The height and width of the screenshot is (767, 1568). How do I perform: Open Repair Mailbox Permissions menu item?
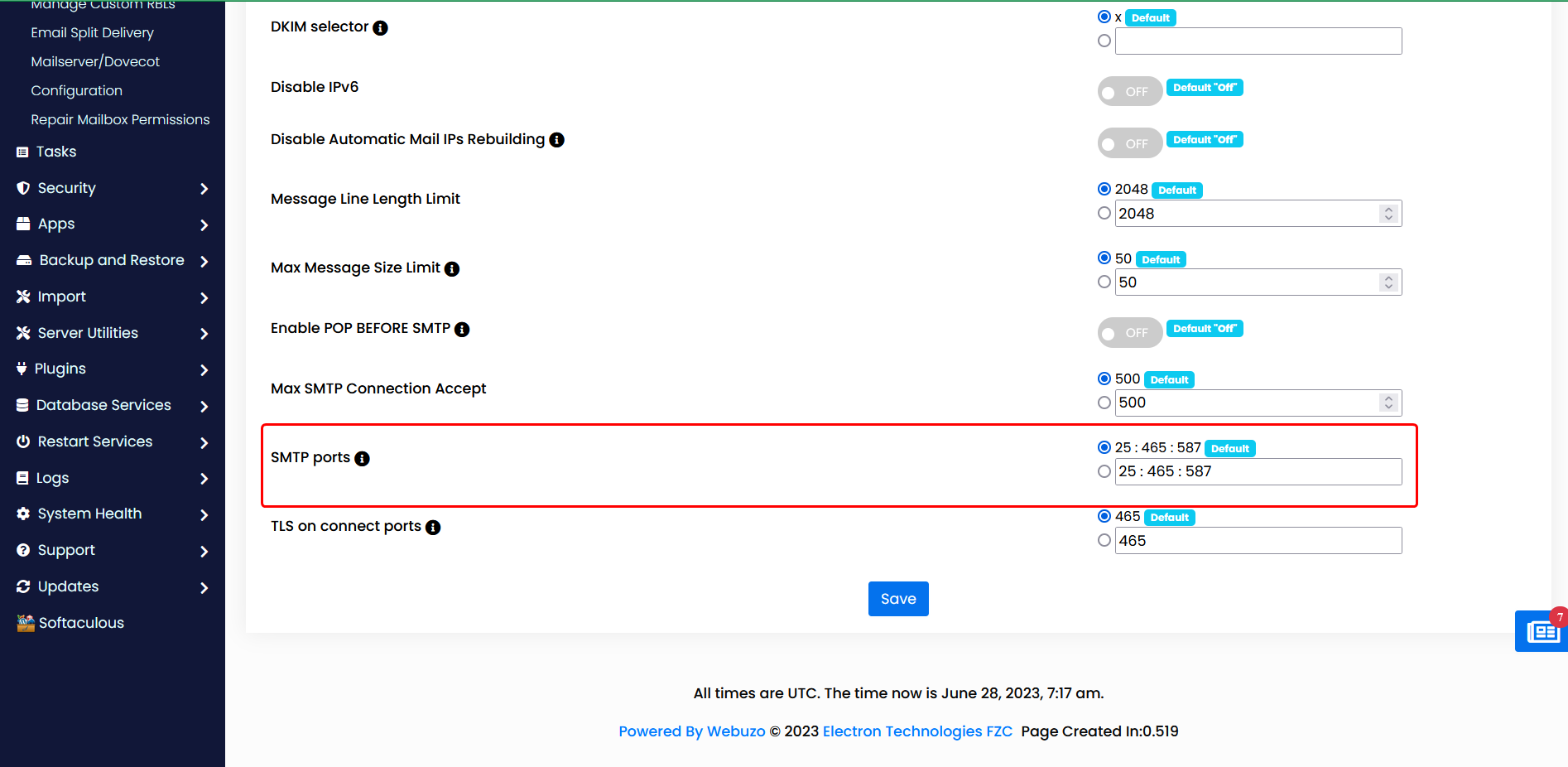(120, 120)
